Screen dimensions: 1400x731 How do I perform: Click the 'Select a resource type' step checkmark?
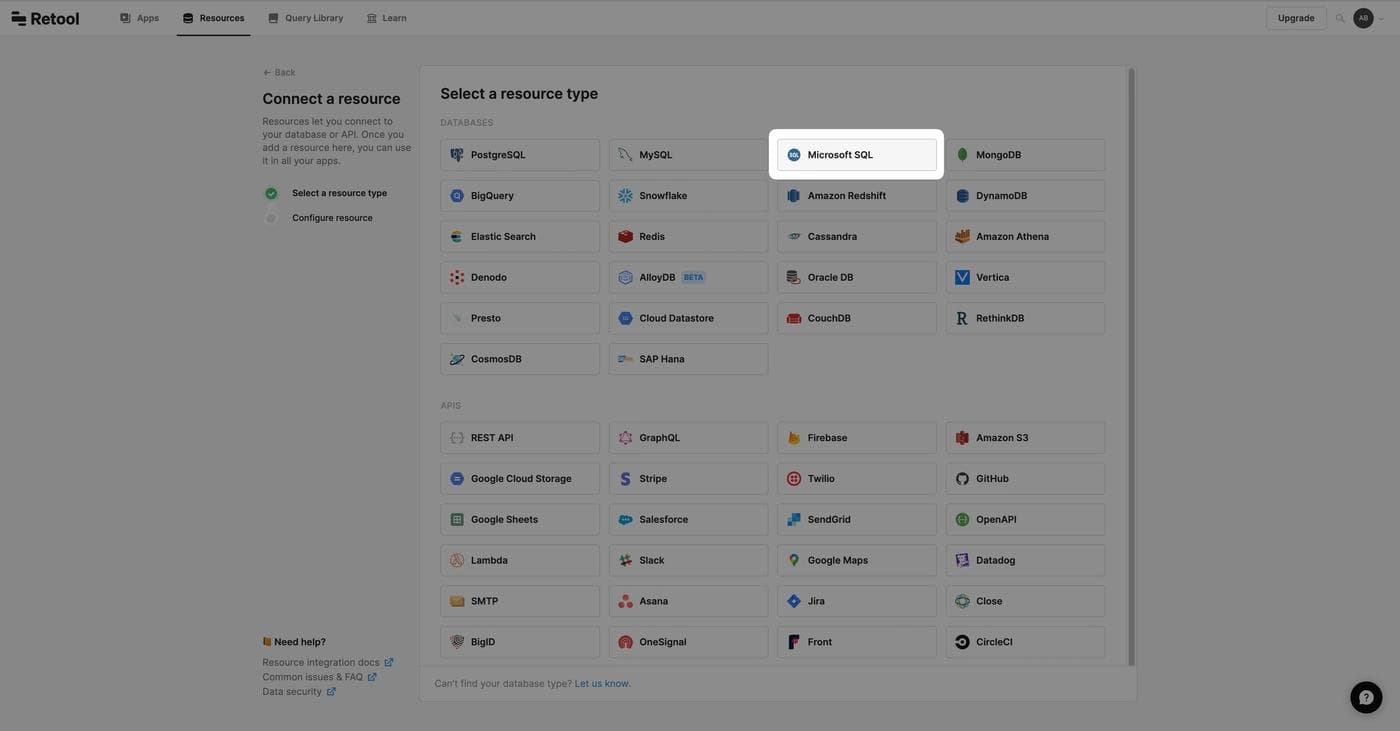pos(271,193)
